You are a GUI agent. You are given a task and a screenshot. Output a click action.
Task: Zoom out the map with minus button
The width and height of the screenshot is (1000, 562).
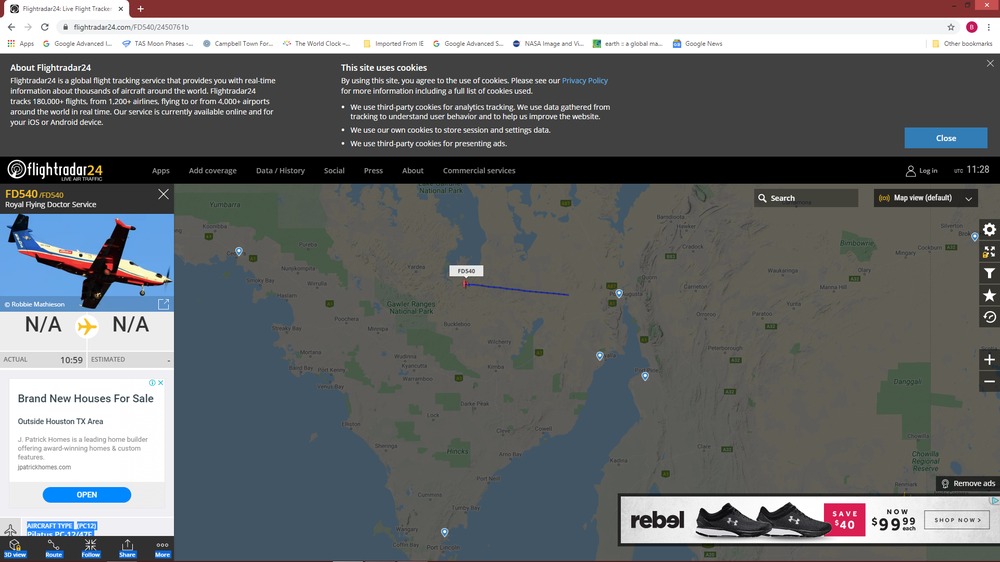click(989, 382)
